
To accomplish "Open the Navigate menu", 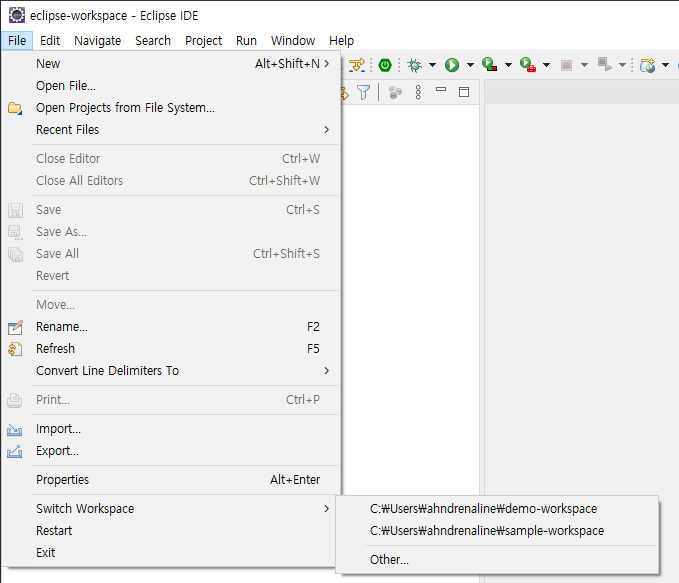I will [x=97, y=41].
